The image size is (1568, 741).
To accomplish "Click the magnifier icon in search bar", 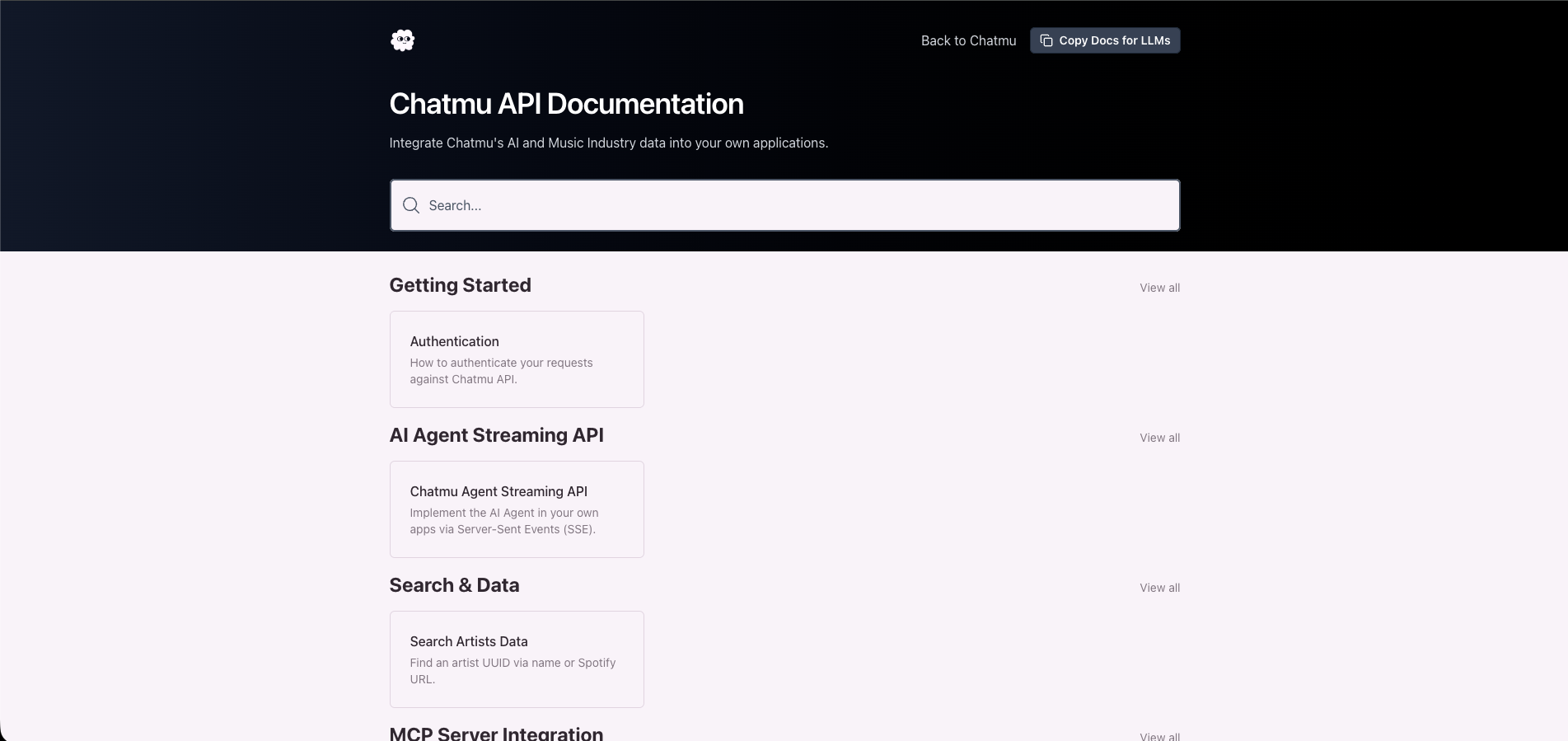I will (411, 205).
